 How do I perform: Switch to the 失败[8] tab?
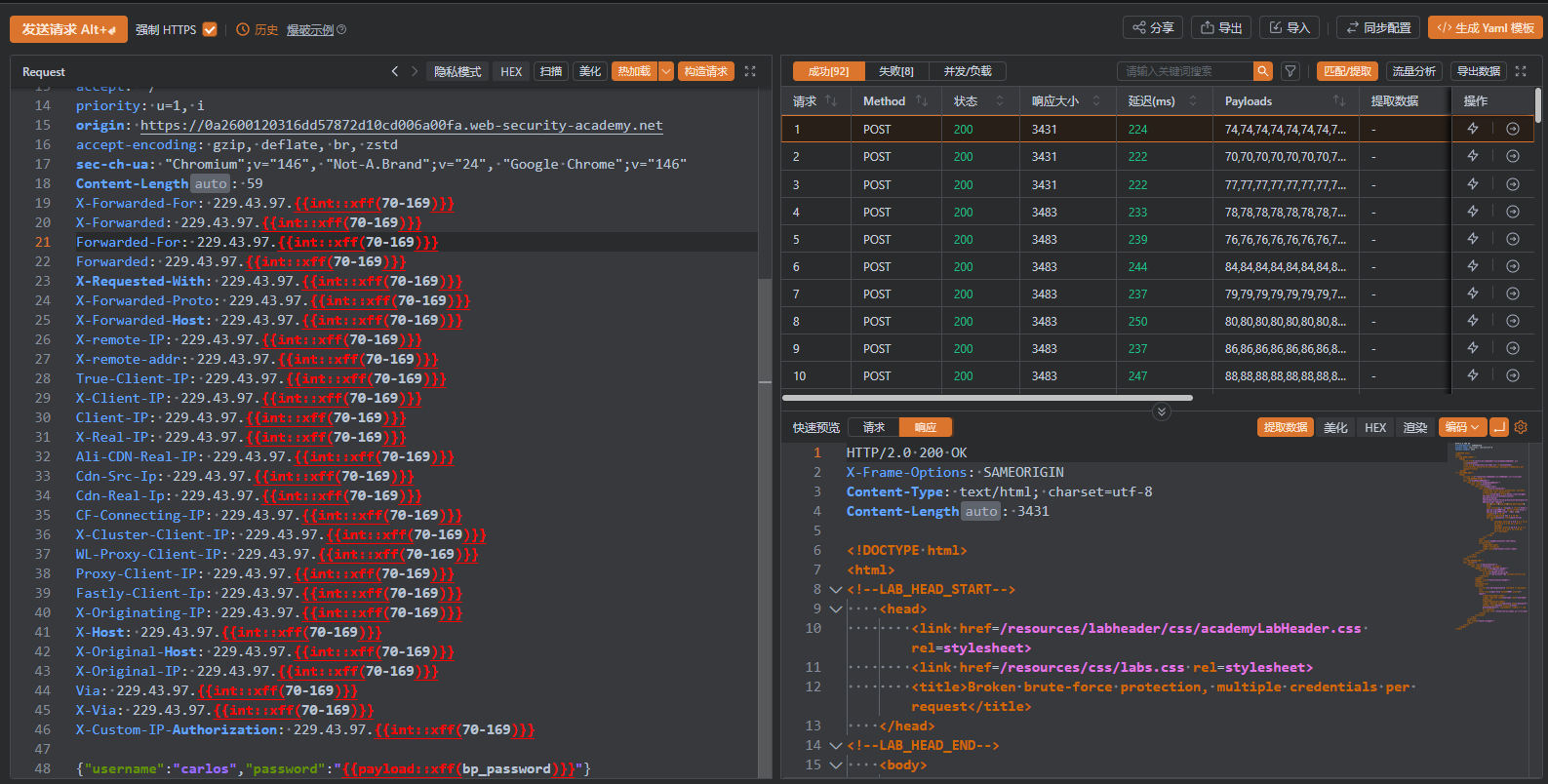point(895,71)
